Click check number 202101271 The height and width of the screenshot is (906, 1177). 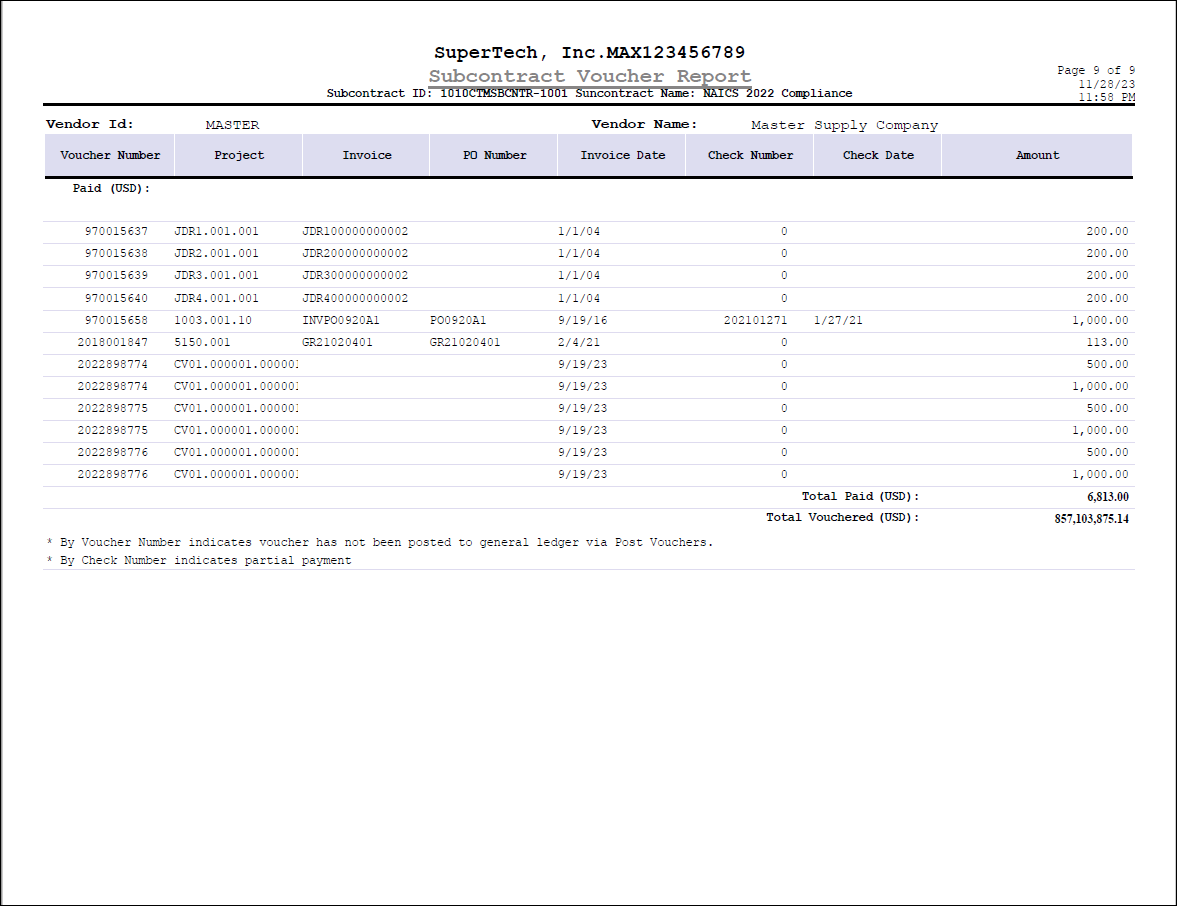coord(755,321)
